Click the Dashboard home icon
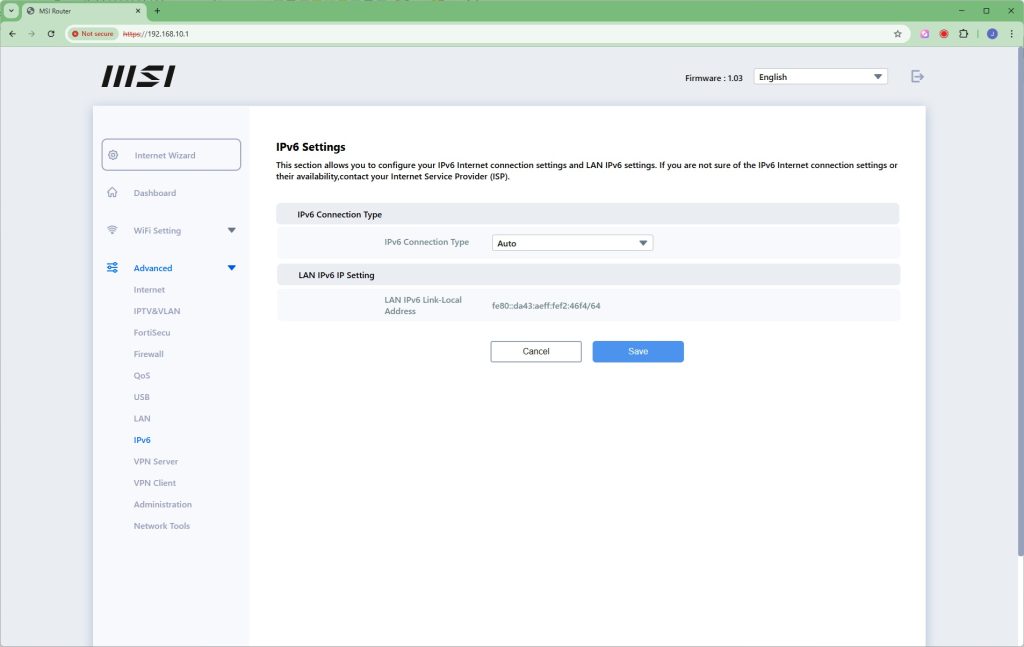 coord(113,193)
